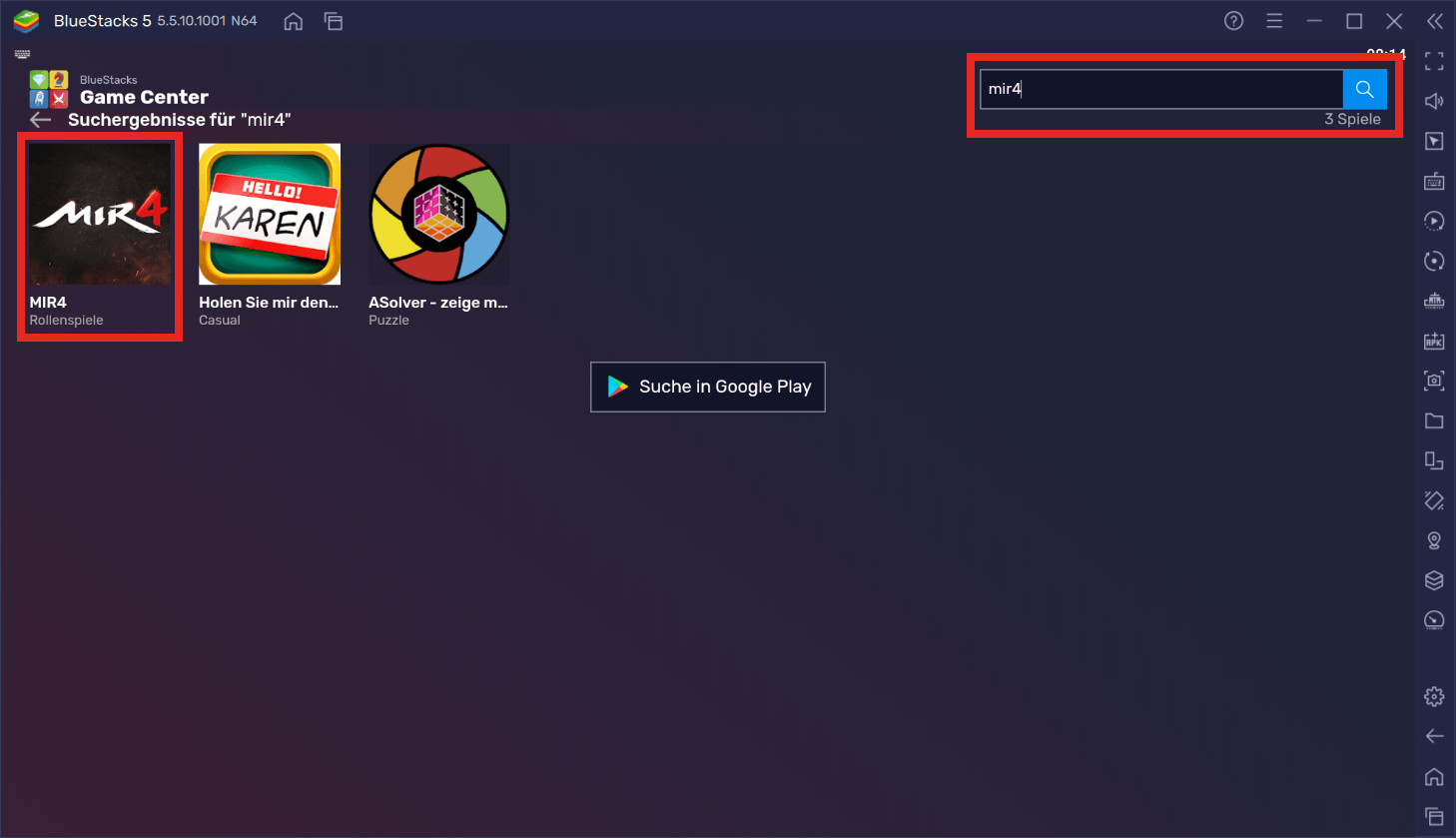Click the Puzzle category label

click(388, 321)
